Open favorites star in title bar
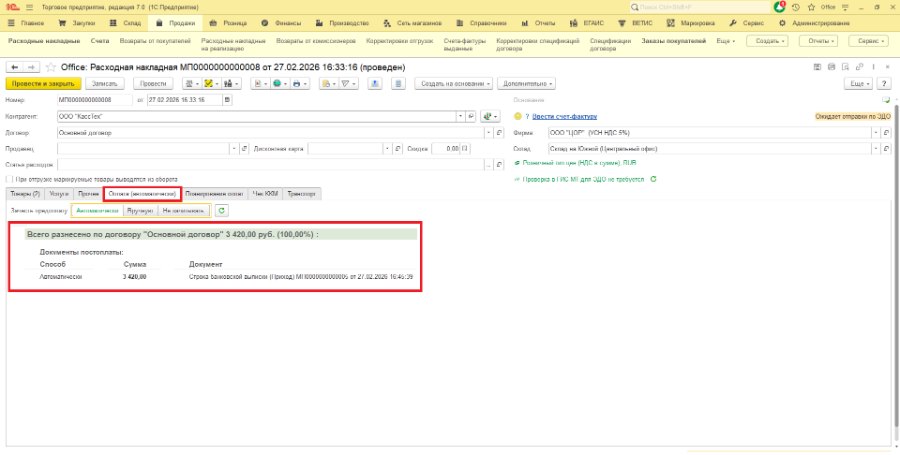 (x=811, y=7)
